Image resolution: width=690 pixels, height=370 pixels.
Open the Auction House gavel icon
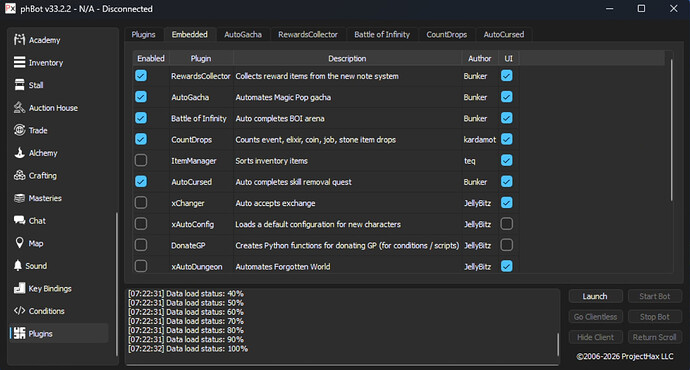coord(19,108)
